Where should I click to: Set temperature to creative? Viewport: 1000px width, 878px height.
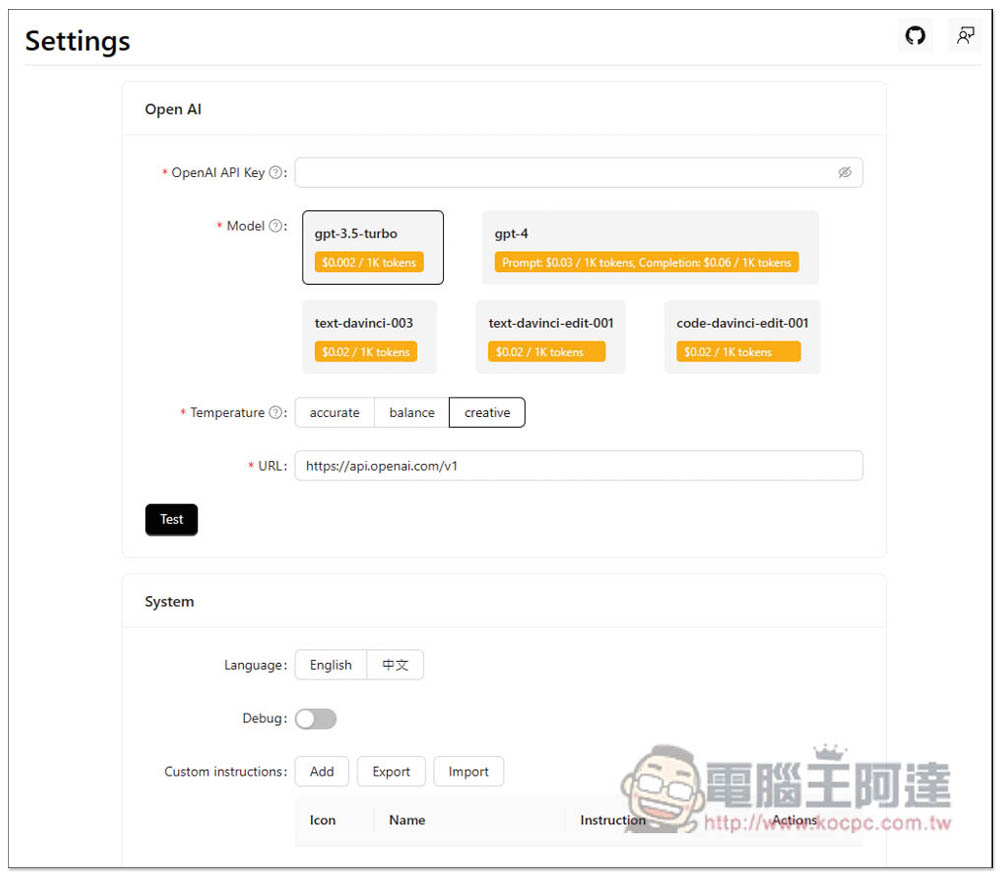pyautogui.click(x=487, y=413)
